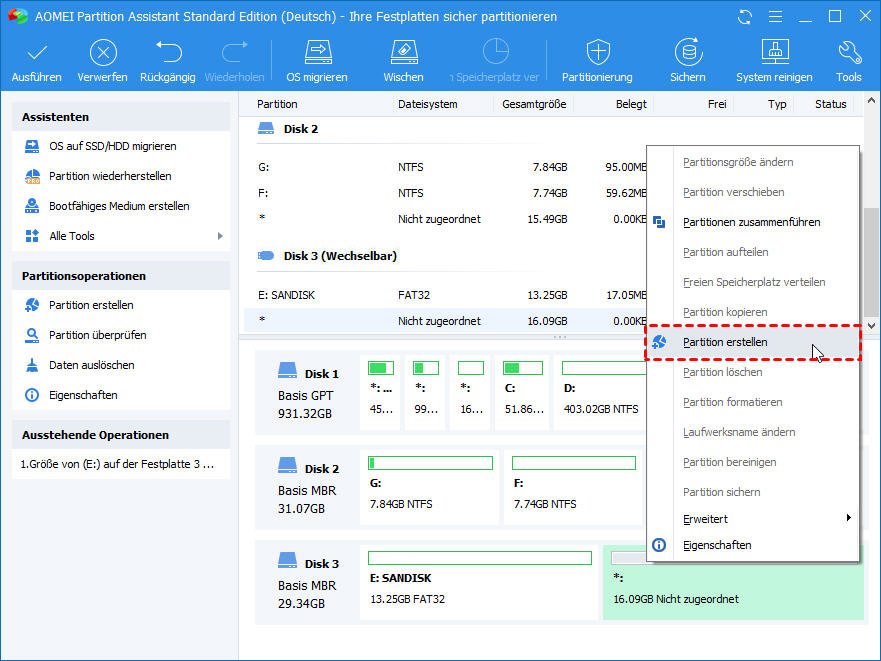Select the F: 7.74GB NTFS block
The height and width of the screenshot is (661, 881).
(573, 487)
